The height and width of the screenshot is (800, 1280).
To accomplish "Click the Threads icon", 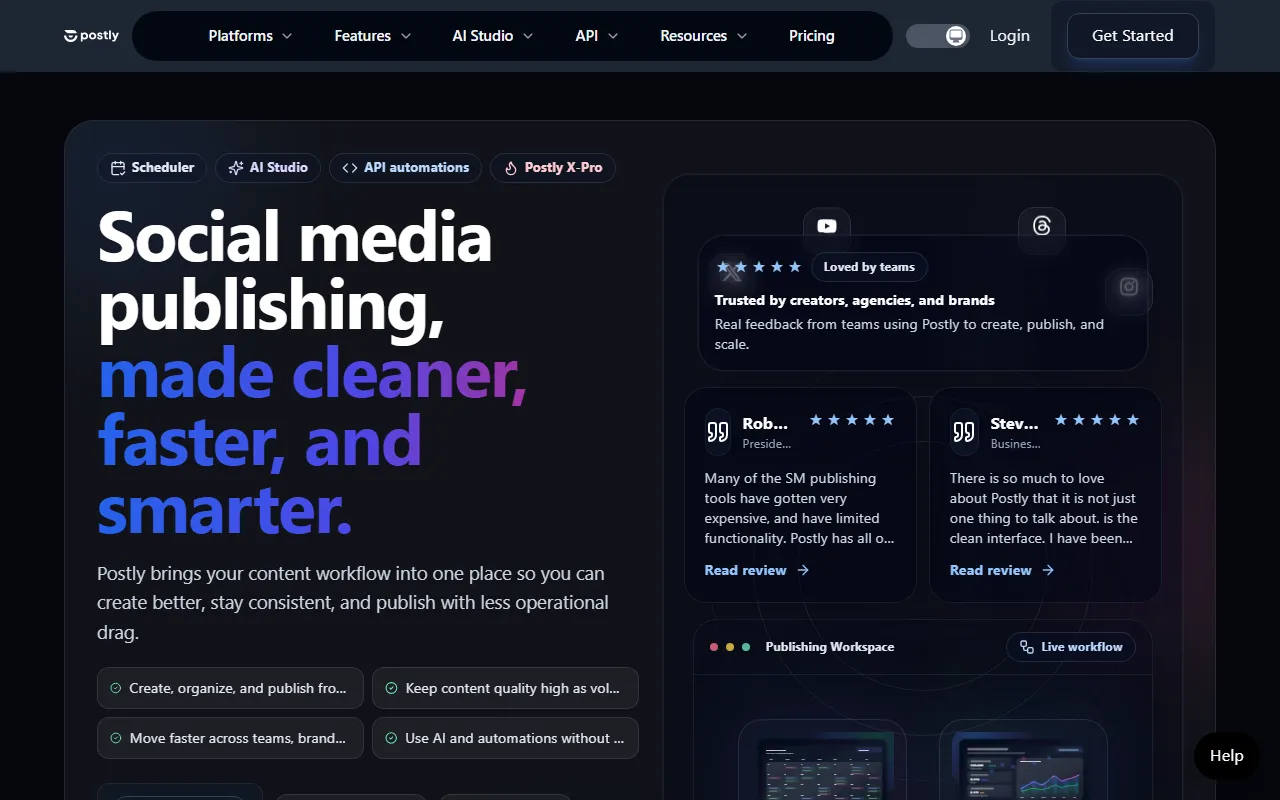I will point(1041,226).
